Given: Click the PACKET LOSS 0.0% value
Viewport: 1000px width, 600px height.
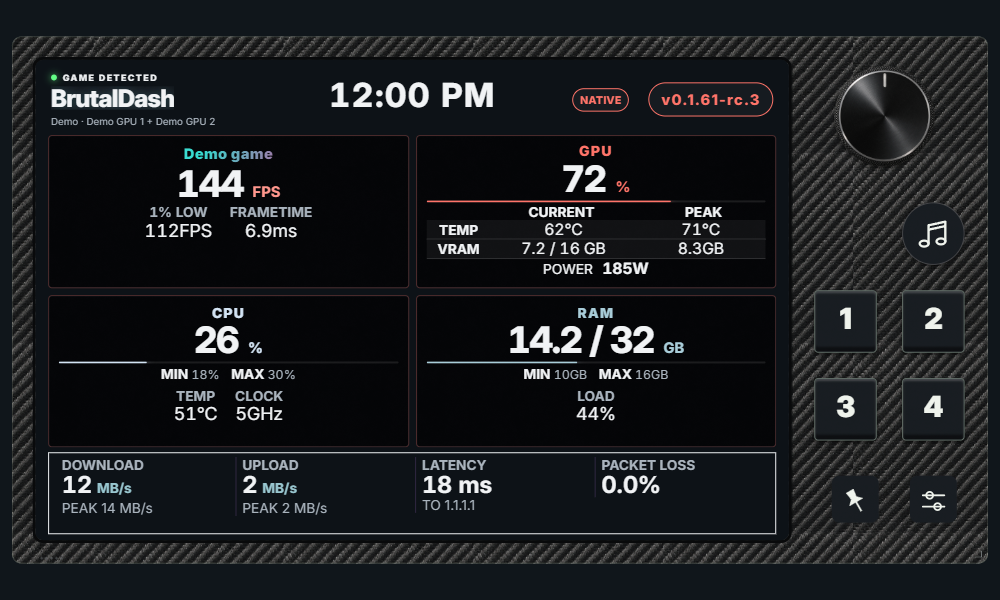Looking at the screenshot, I should tap(630, 485).
